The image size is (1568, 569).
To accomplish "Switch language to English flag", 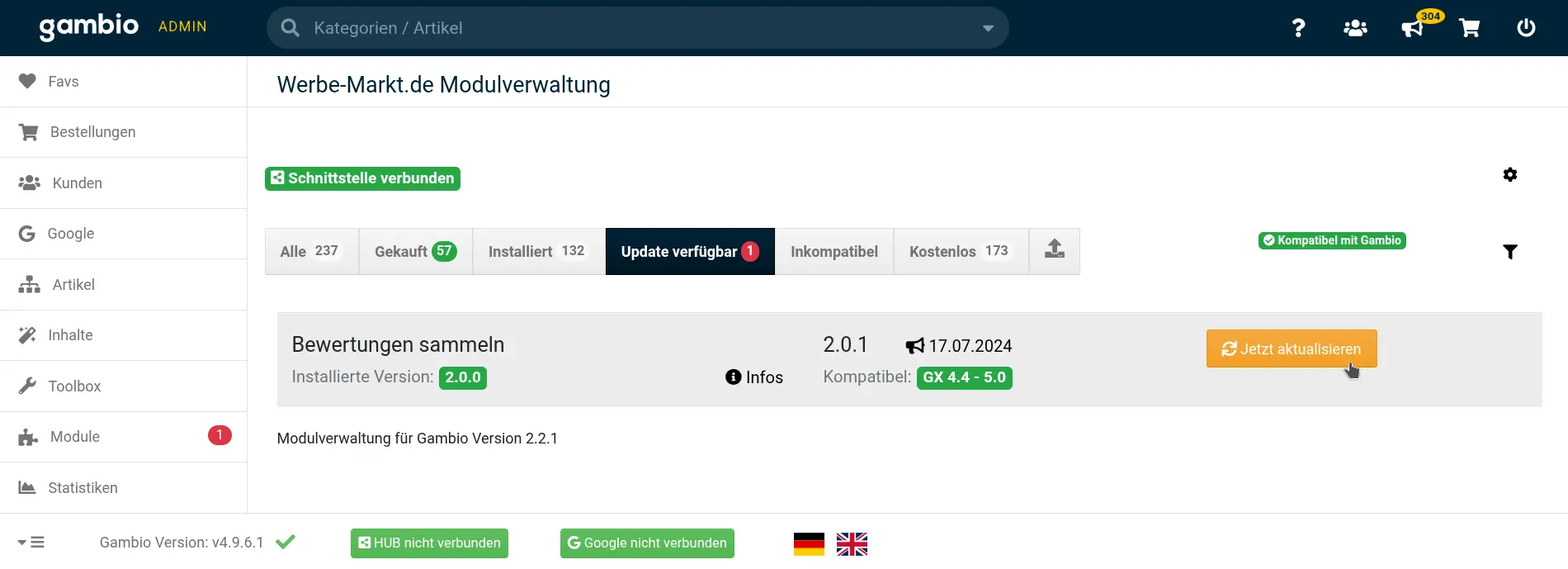I will tap(852, 544).
